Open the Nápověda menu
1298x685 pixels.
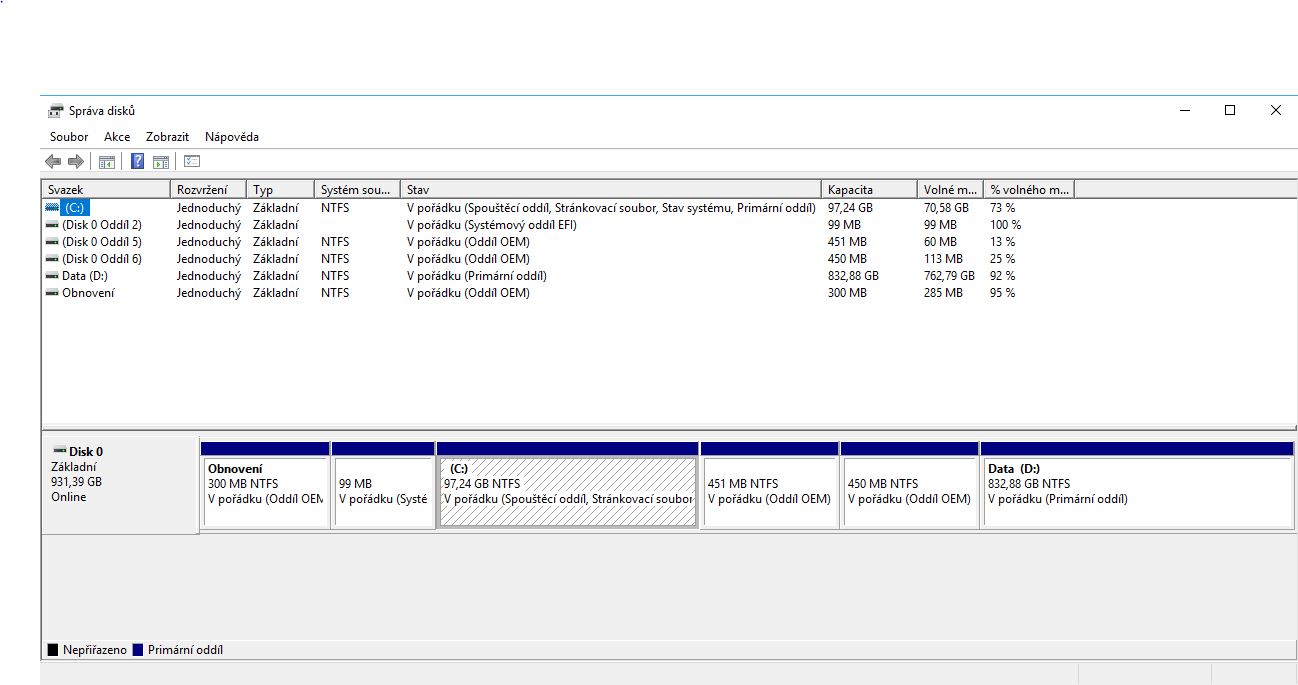(x=232, y=137)
